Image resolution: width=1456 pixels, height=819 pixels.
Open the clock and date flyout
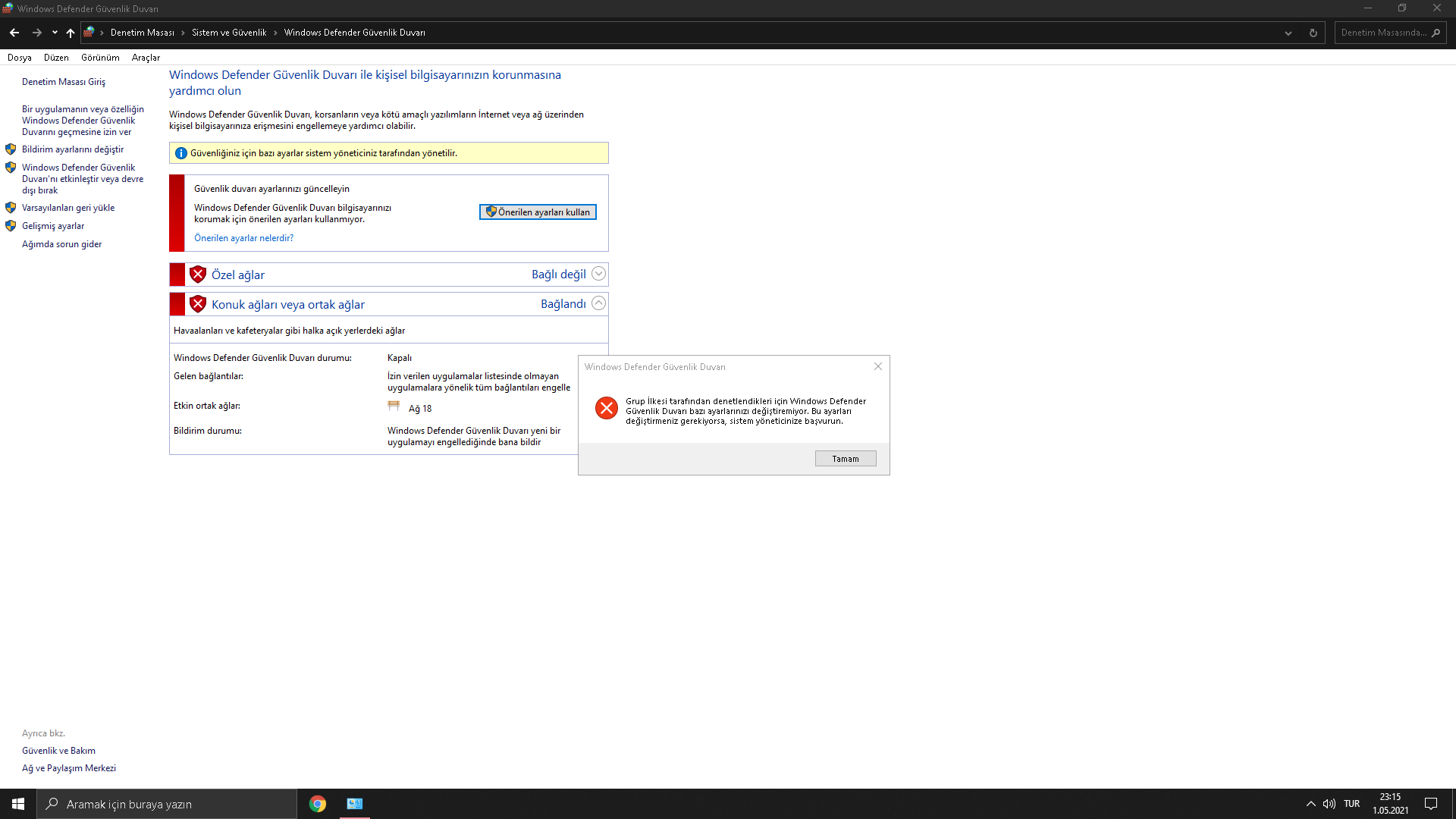click(1390, 804)
